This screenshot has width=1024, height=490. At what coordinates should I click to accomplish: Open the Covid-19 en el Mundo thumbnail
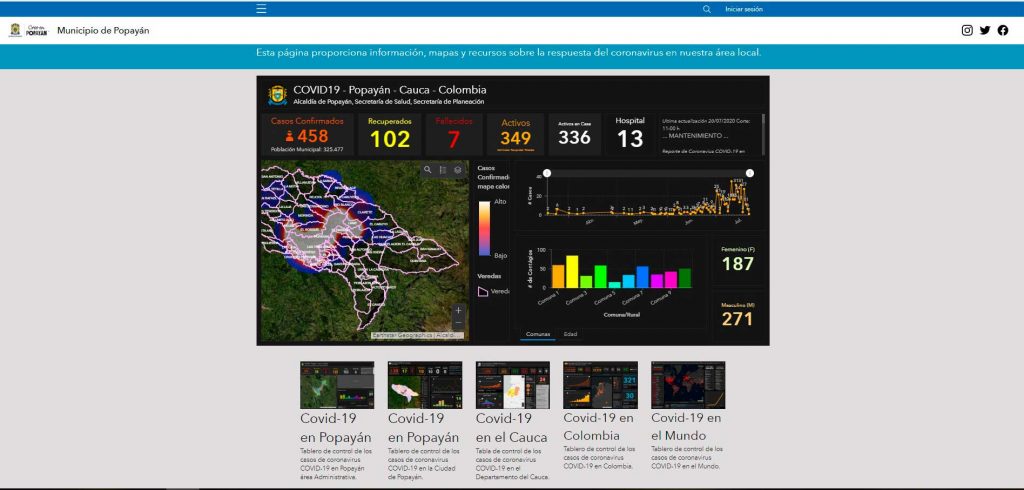(688, 385)
